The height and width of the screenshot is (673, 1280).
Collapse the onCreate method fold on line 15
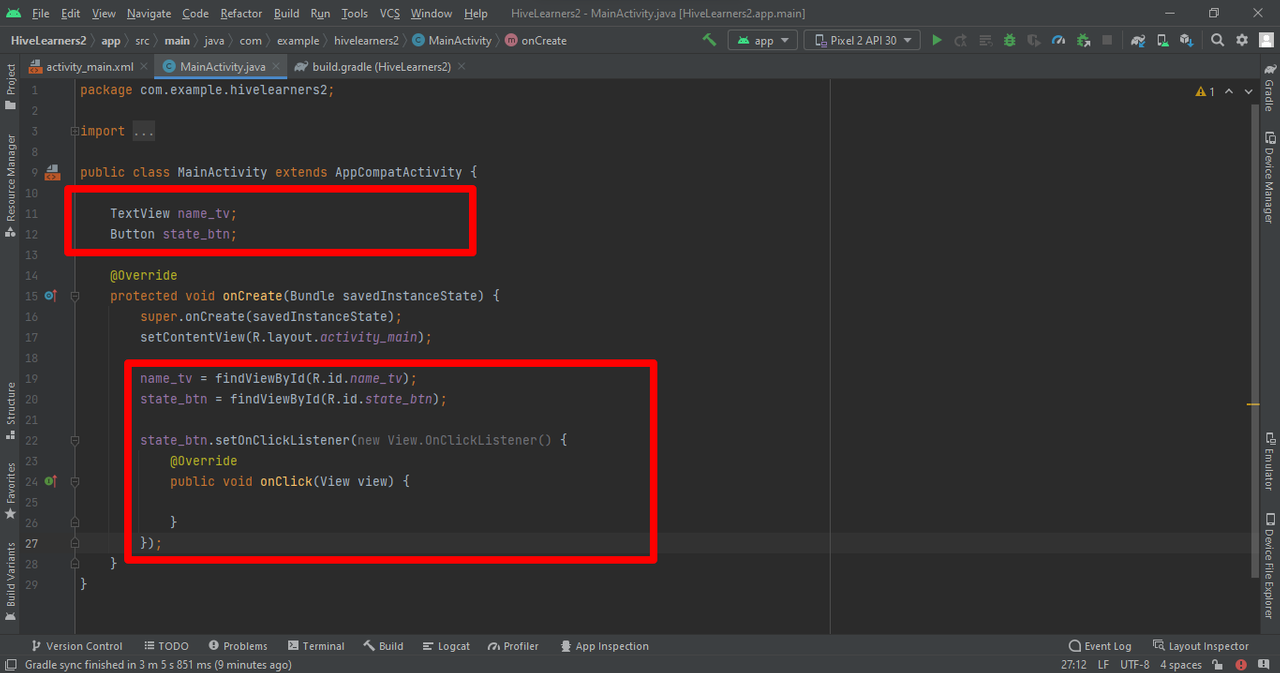75,296
